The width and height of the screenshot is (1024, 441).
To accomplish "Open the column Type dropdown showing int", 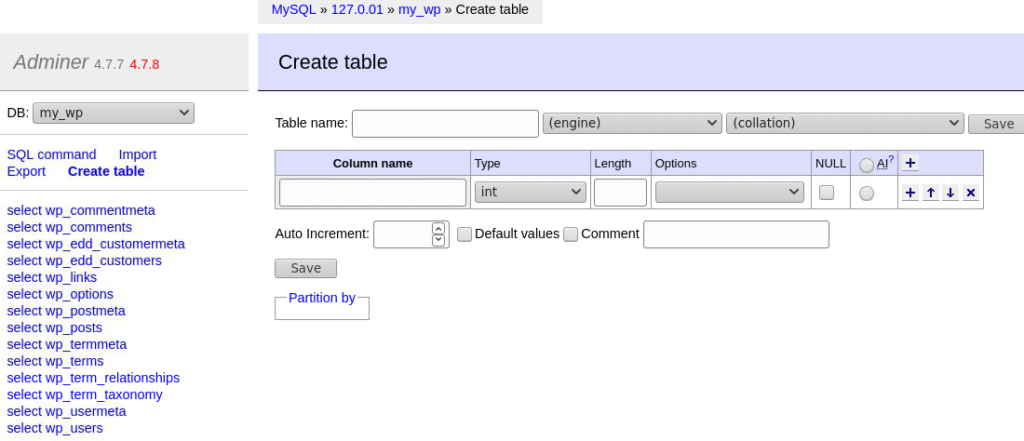I will pos(530,192).
